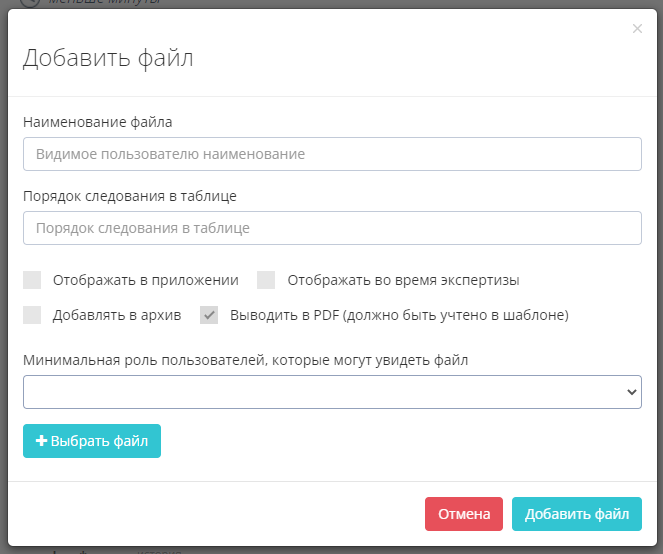Viewport: 663px width, 554px height.
Task: Click the Добавлять в архив label text
Action: [117, 315]
